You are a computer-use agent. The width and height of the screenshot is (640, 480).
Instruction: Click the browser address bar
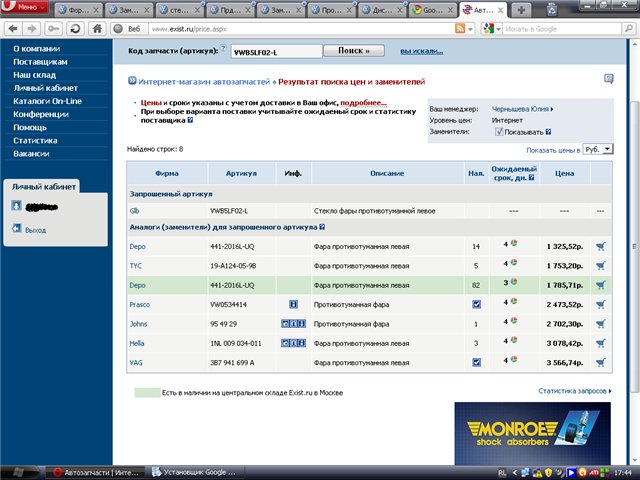(x=301, y=29)
